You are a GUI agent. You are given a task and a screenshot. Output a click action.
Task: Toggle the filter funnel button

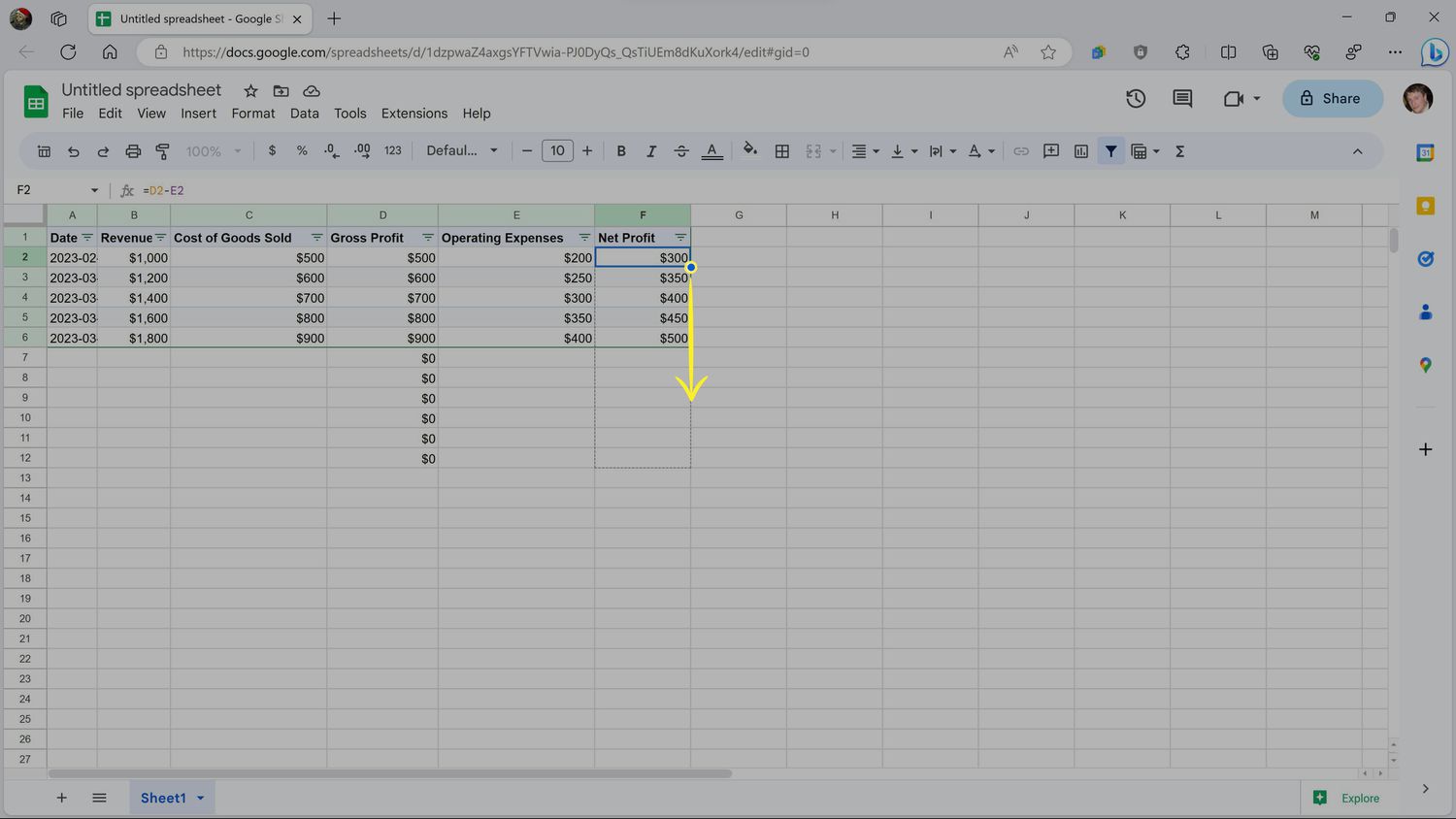pos(1110,151)
